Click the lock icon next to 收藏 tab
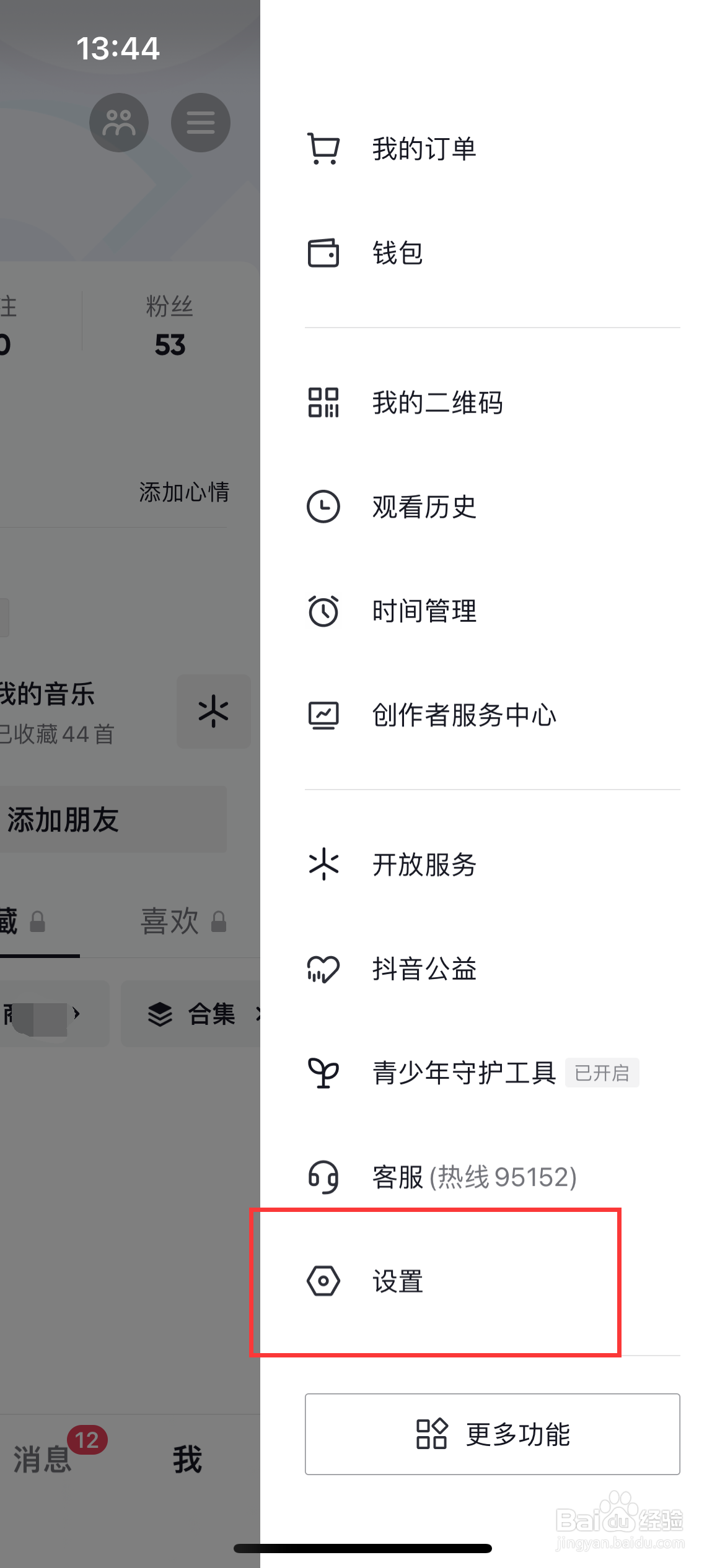Viewport: 725px width, 1568px height. click(37, 922)
